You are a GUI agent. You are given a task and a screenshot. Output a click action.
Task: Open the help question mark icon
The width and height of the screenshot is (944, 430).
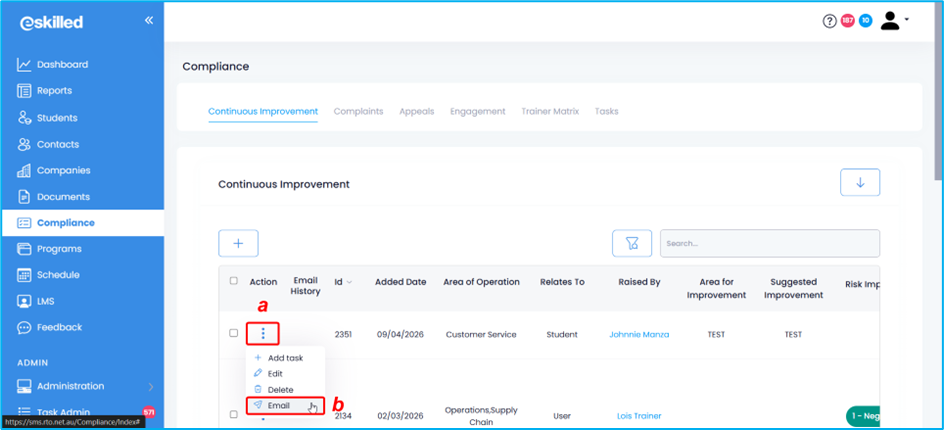click(x=829, y=21)
